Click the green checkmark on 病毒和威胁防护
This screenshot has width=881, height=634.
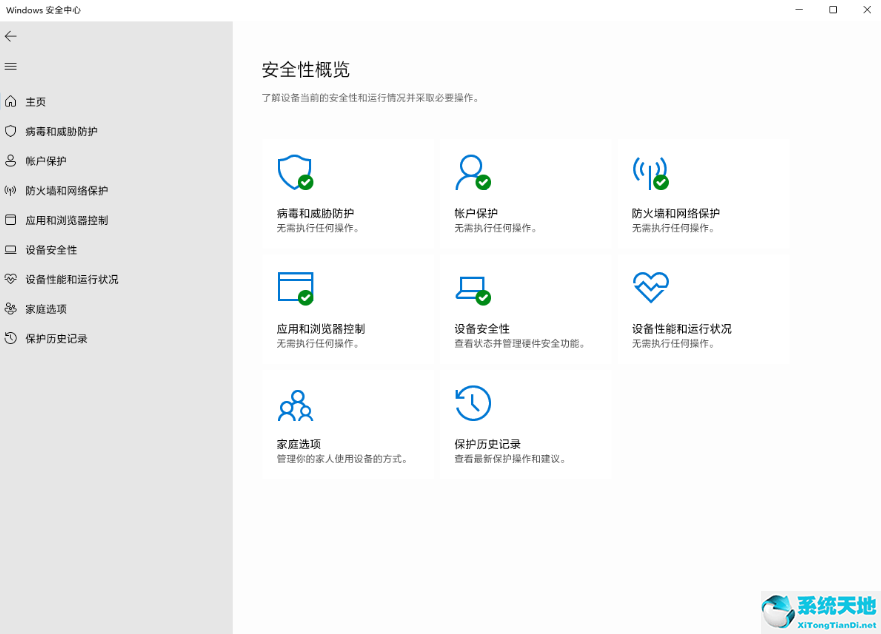click(303, 183)
